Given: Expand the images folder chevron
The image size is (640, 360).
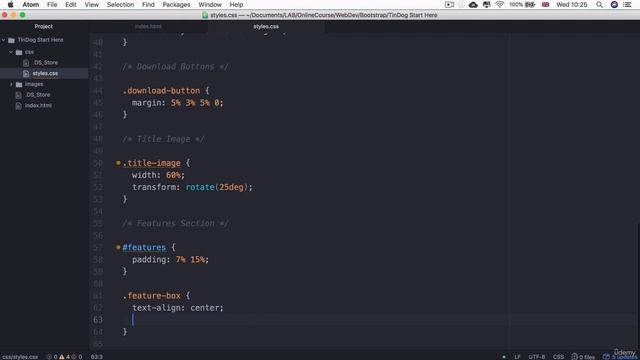Looking at the screenshot, I should click(11, 84).
